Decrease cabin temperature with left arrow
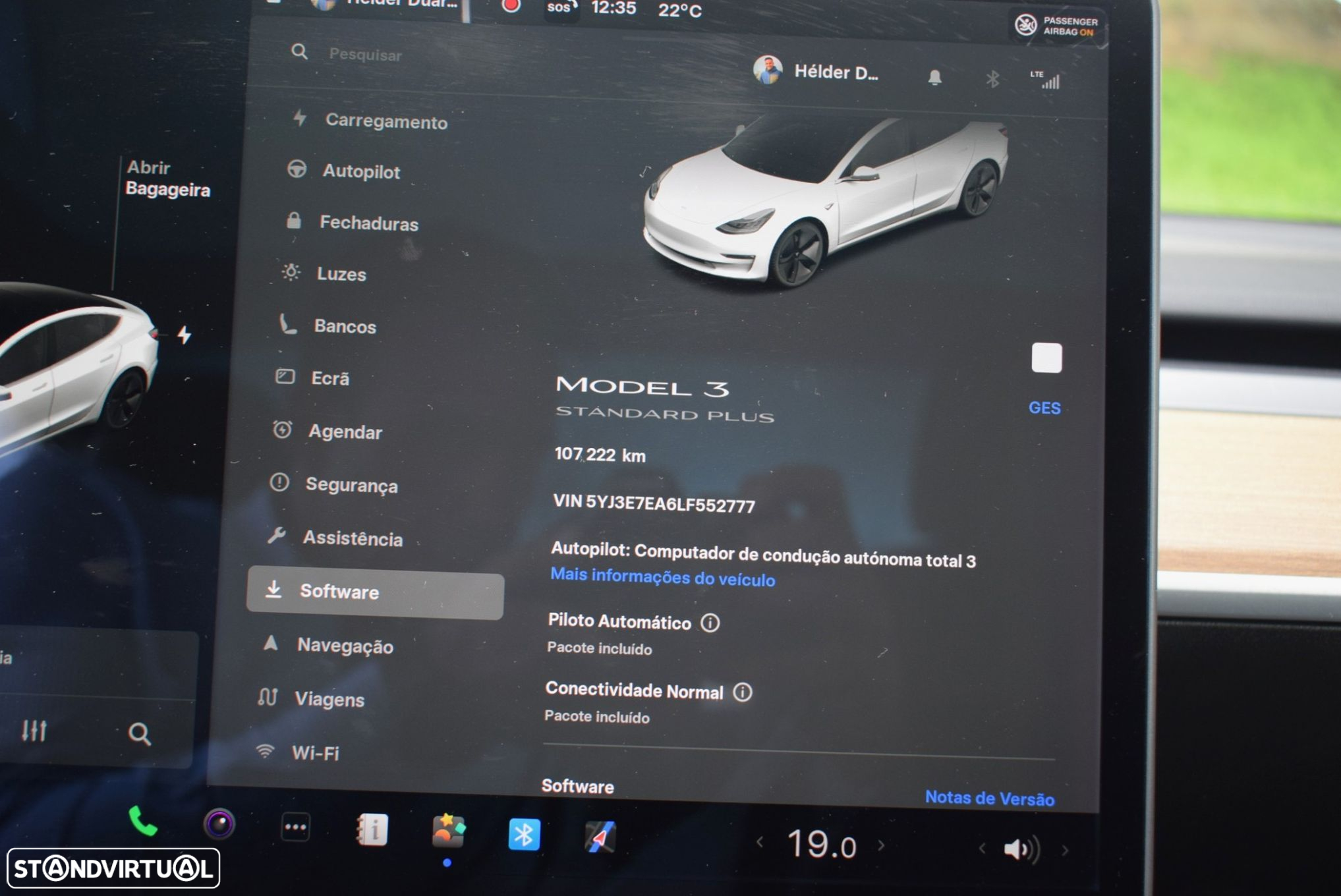The height and width of the screenshot is (896, 1341). (x=760, y=842)
